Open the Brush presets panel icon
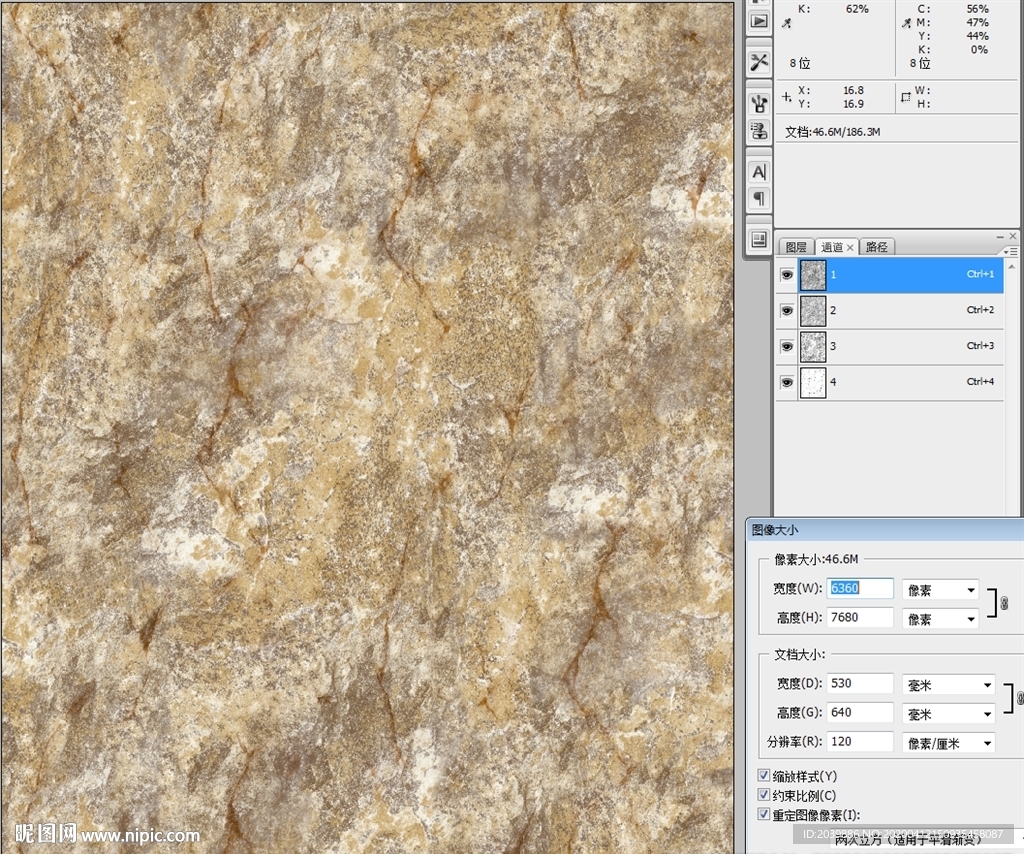Viewport: 1024px width, 854px height. (x=759, y=102)
